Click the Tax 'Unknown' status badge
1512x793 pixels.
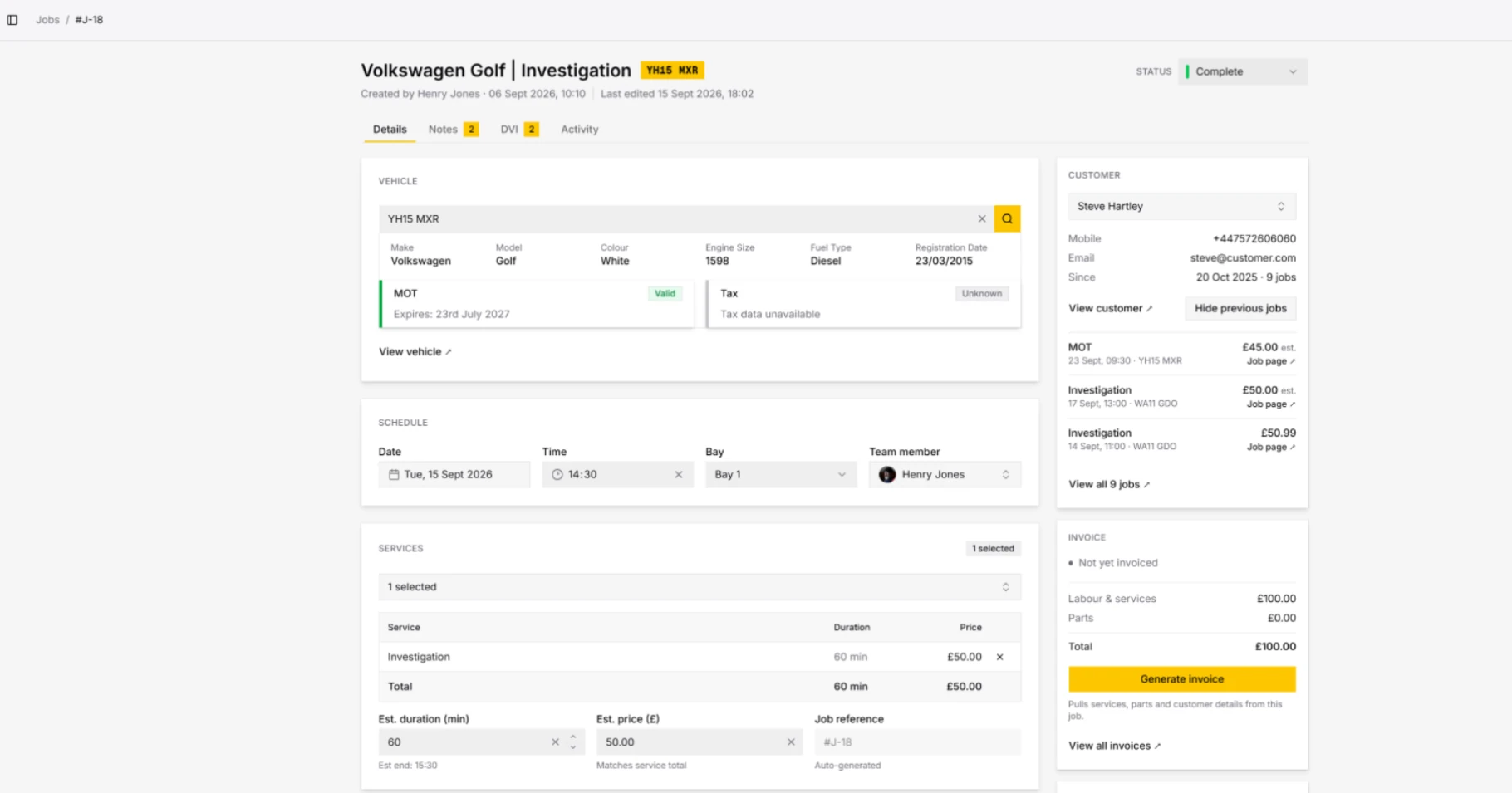(982, 294)
